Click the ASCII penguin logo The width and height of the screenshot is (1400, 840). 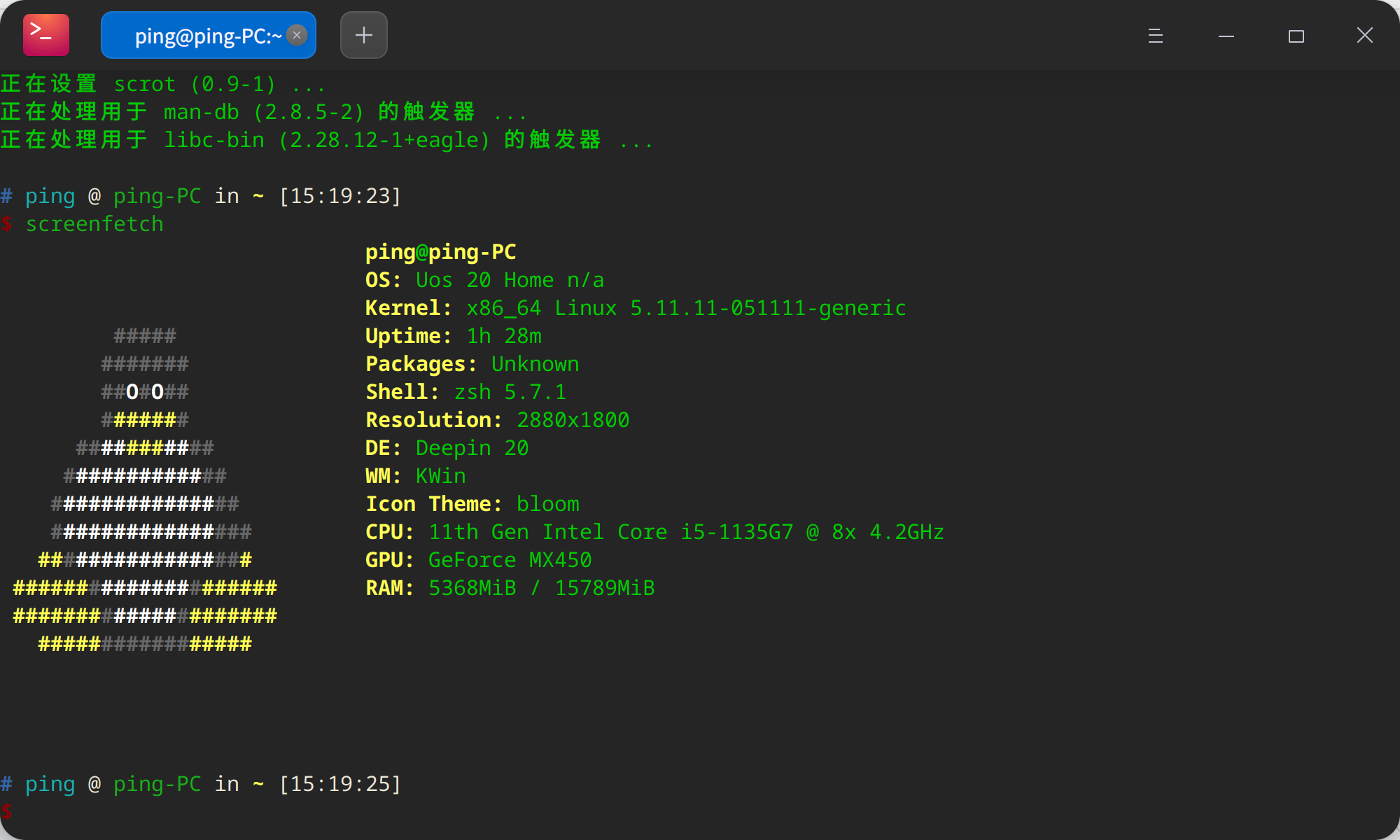pos(145,490)
